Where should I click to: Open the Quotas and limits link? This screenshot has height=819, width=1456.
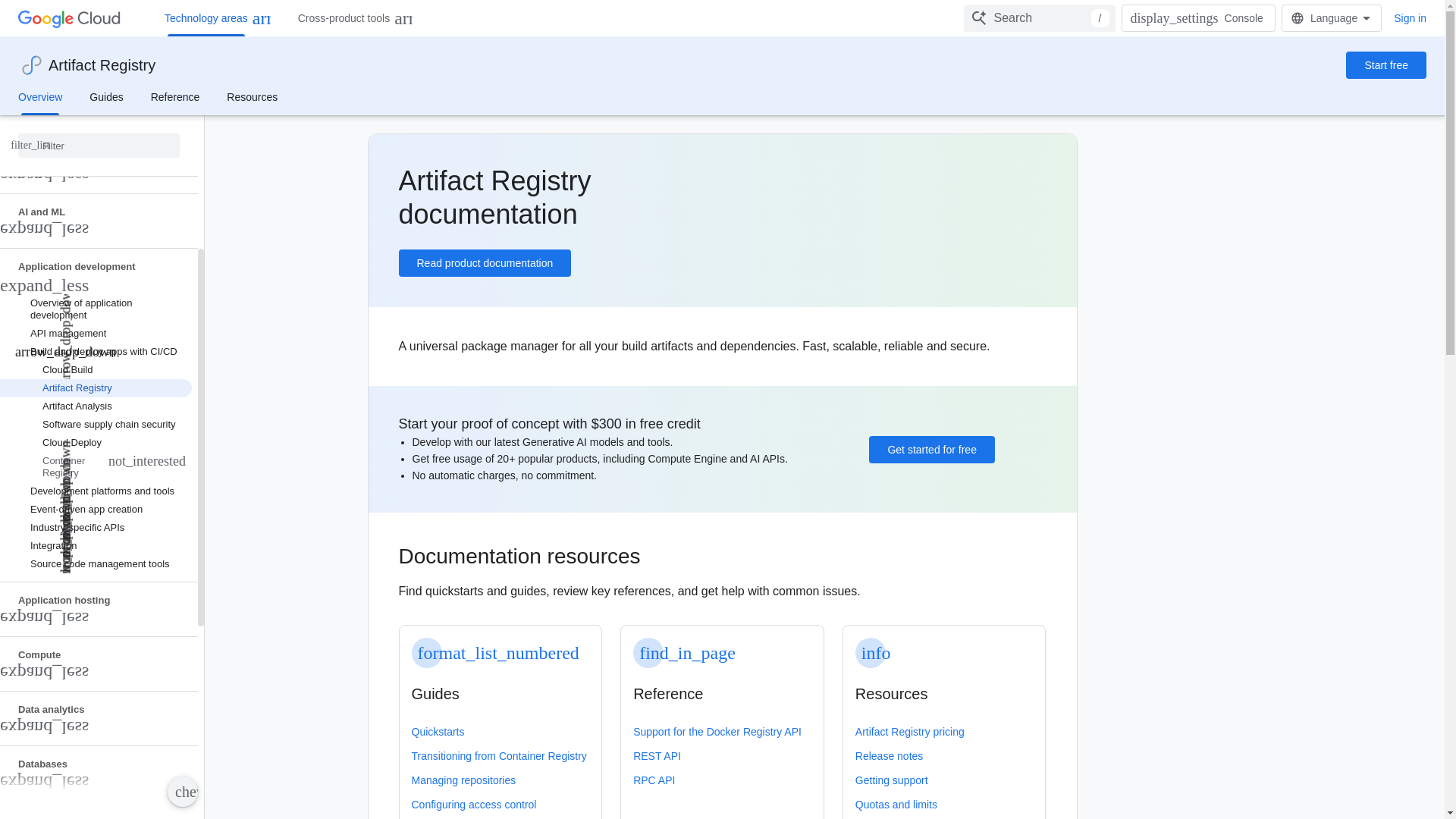896,805
